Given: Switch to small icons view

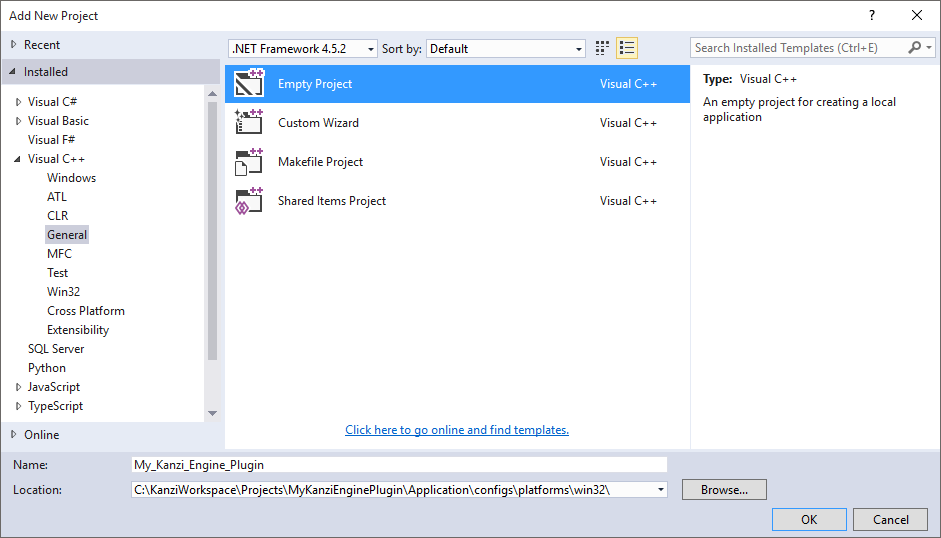Looking at the screenshot, I should (x=603, y=48).
